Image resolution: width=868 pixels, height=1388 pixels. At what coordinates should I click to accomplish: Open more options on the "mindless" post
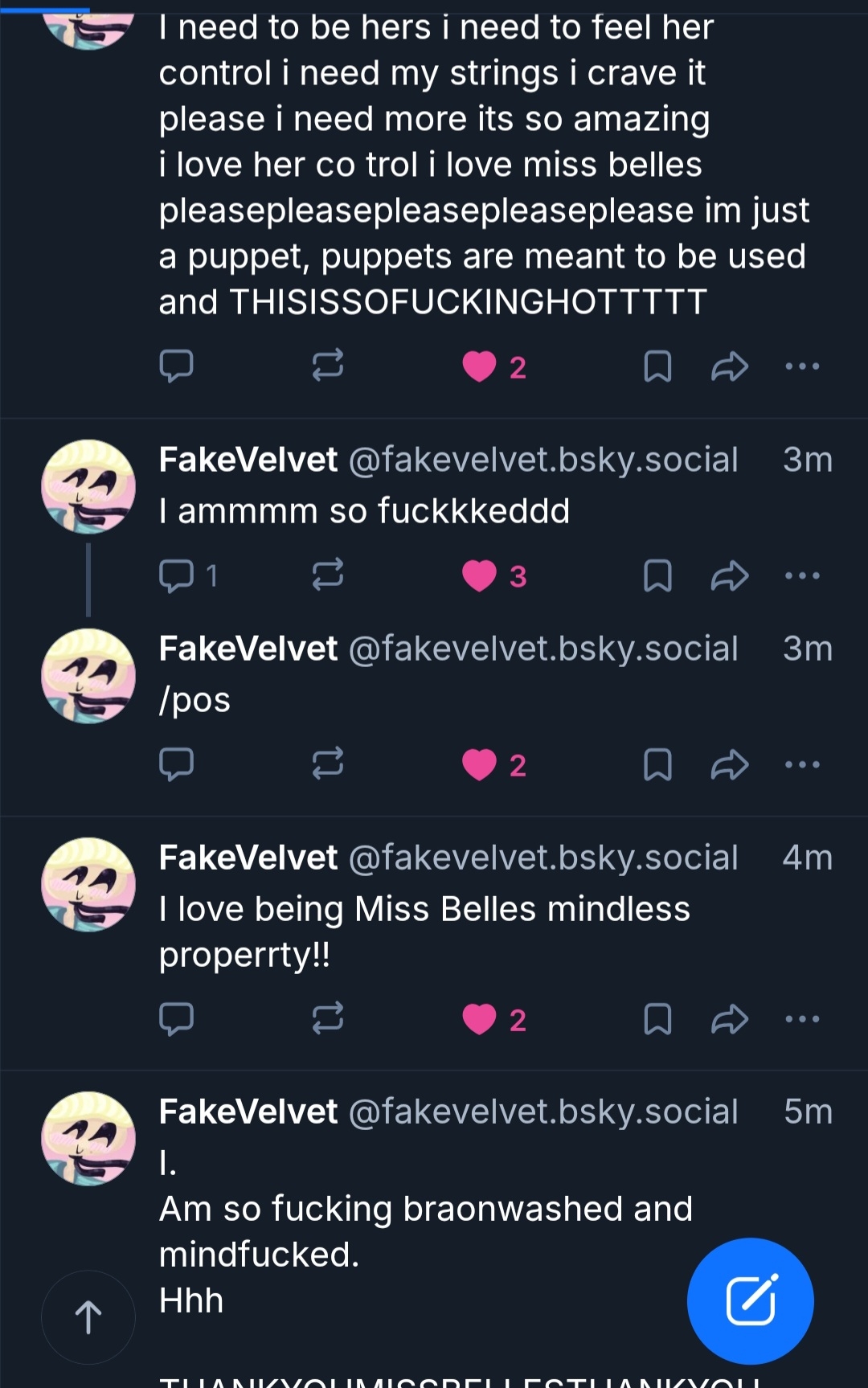click(802, 1019)
